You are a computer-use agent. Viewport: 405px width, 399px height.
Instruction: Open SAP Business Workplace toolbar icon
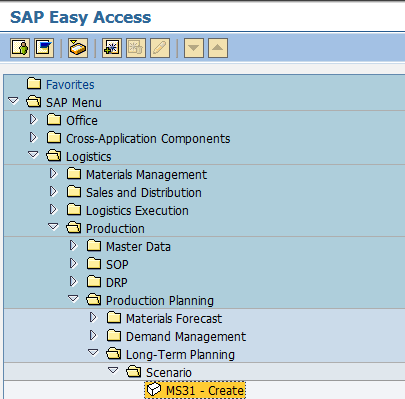[78, 48]
